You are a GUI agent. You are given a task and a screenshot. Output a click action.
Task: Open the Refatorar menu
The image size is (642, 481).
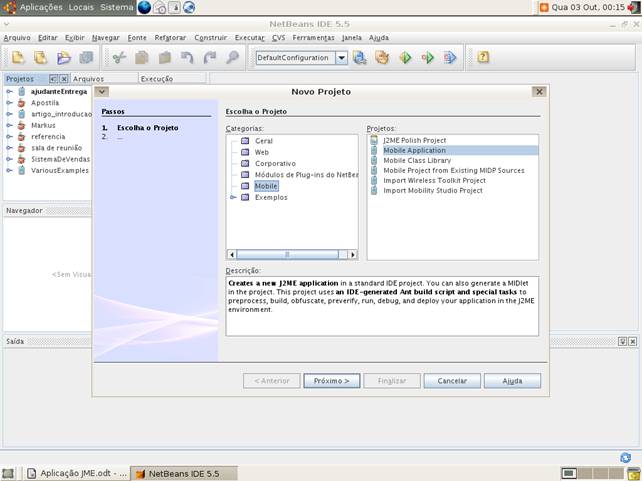coord(170,37)
